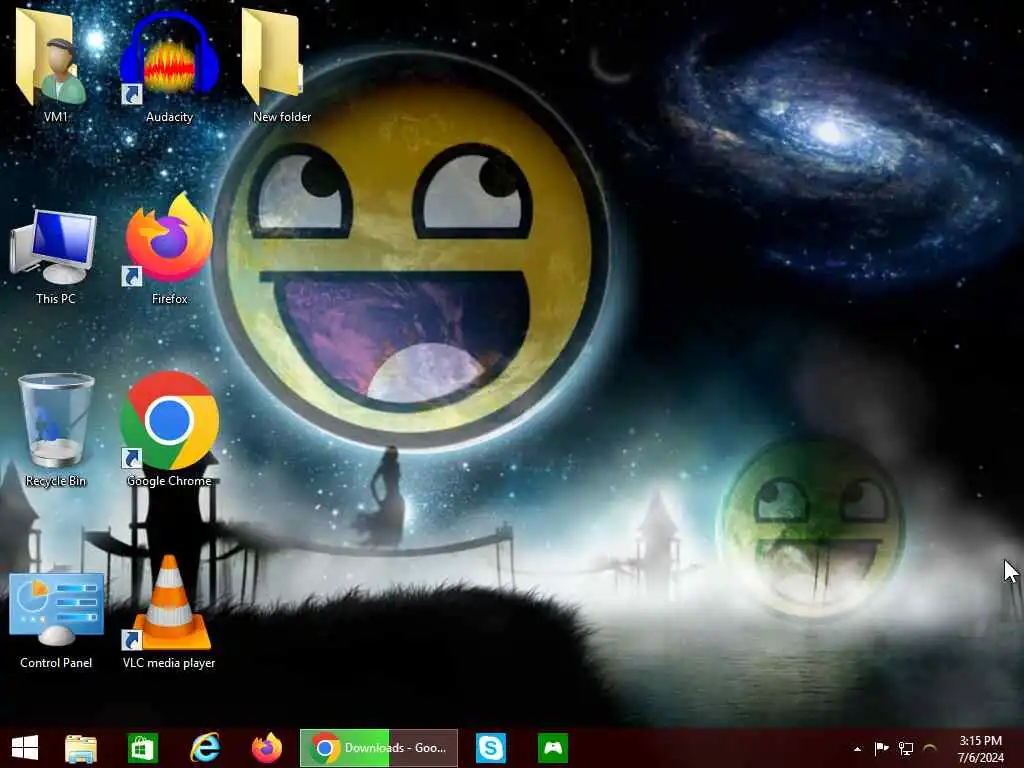This screenshot has width=1024, height=768.
Task: Select the Recycle Bin icon
Action: pyautogui.click(x=56, y=419)
